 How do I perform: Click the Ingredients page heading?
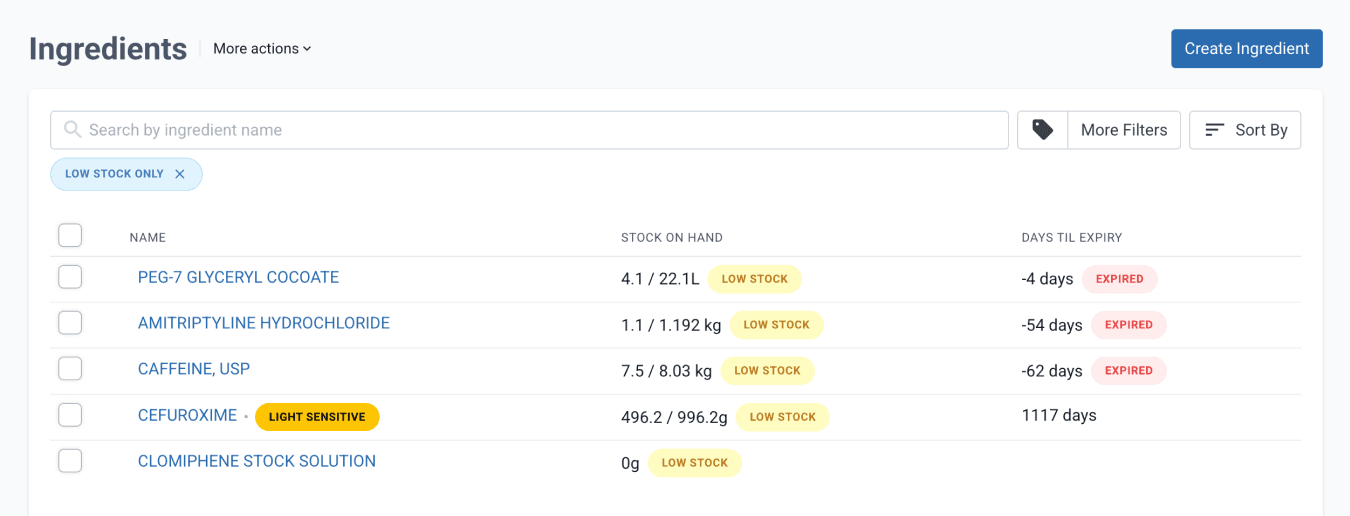click(108, 49)
